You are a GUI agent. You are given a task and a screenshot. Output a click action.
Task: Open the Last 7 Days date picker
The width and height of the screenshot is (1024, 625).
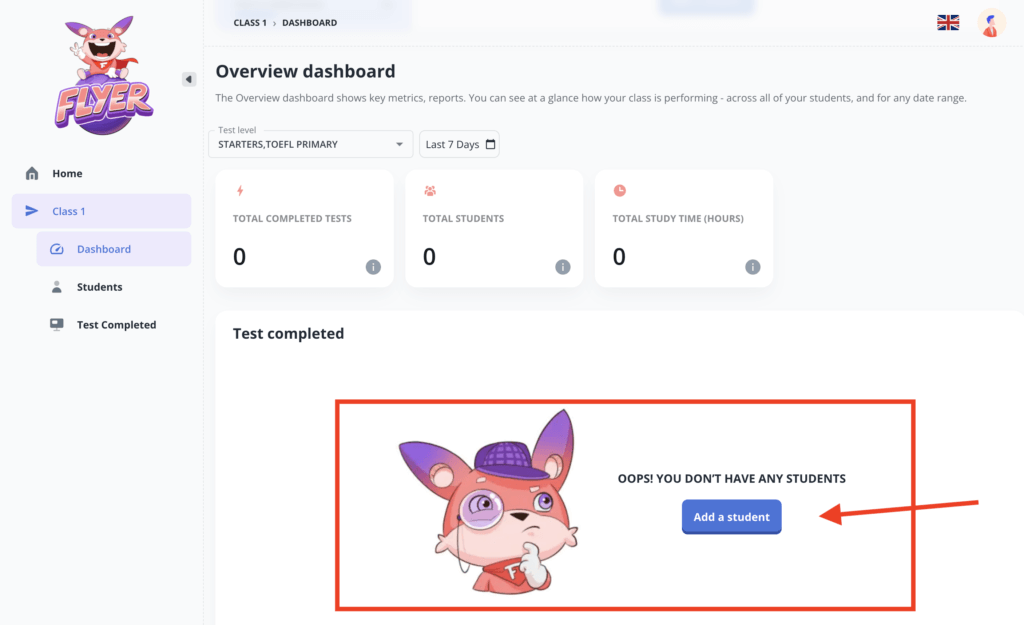point(459,144)
